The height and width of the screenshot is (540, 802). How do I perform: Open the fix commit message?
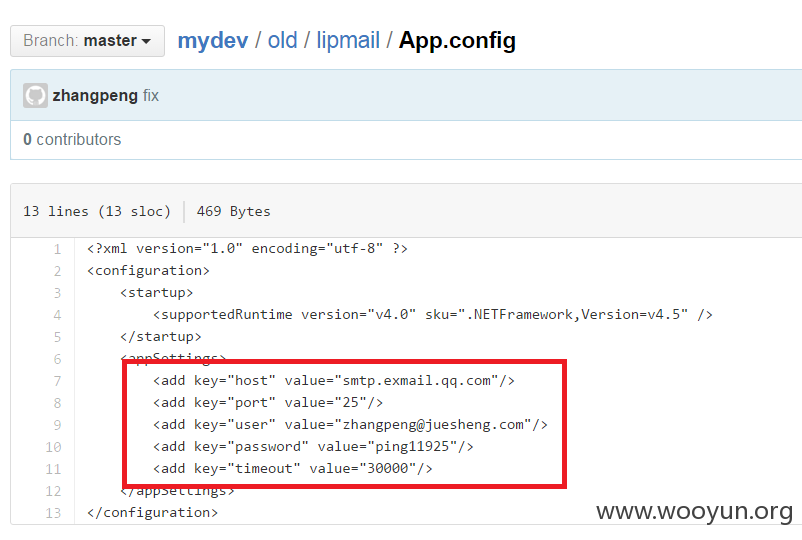[x=151, y=96]
